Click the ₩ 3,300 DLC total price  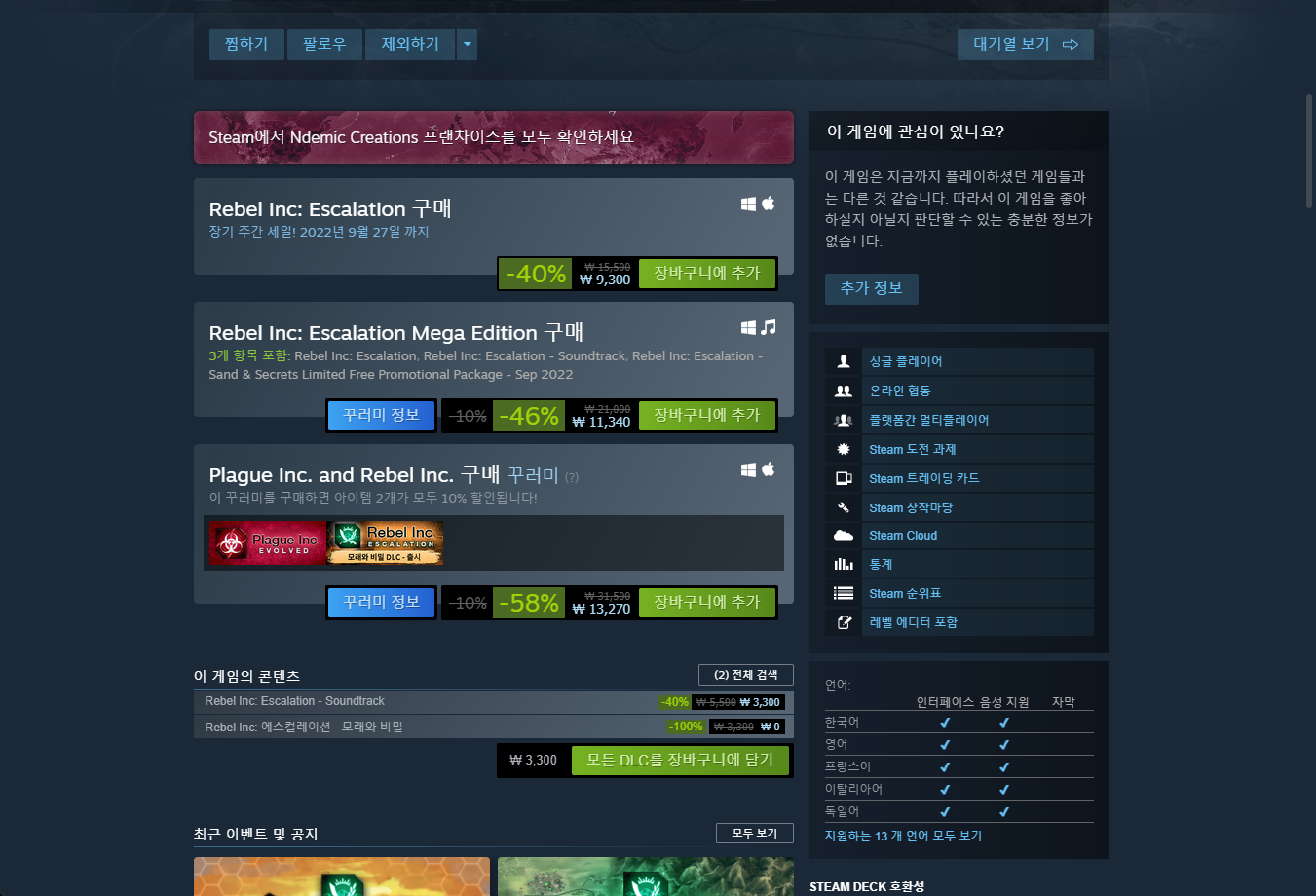(533, 761)
